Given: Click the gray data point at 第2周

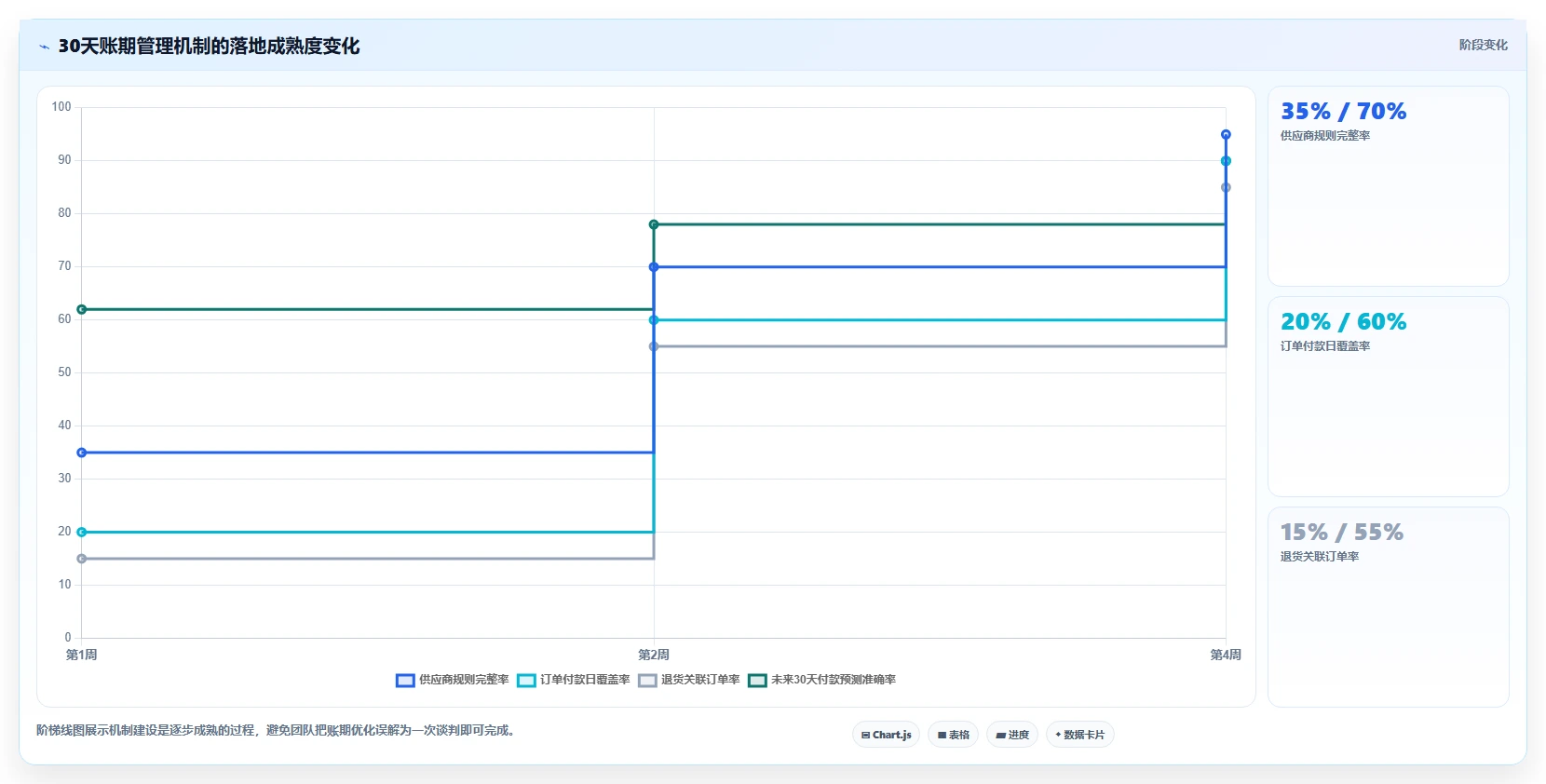Looking at the screenshot, I should [x=654, y=346].
